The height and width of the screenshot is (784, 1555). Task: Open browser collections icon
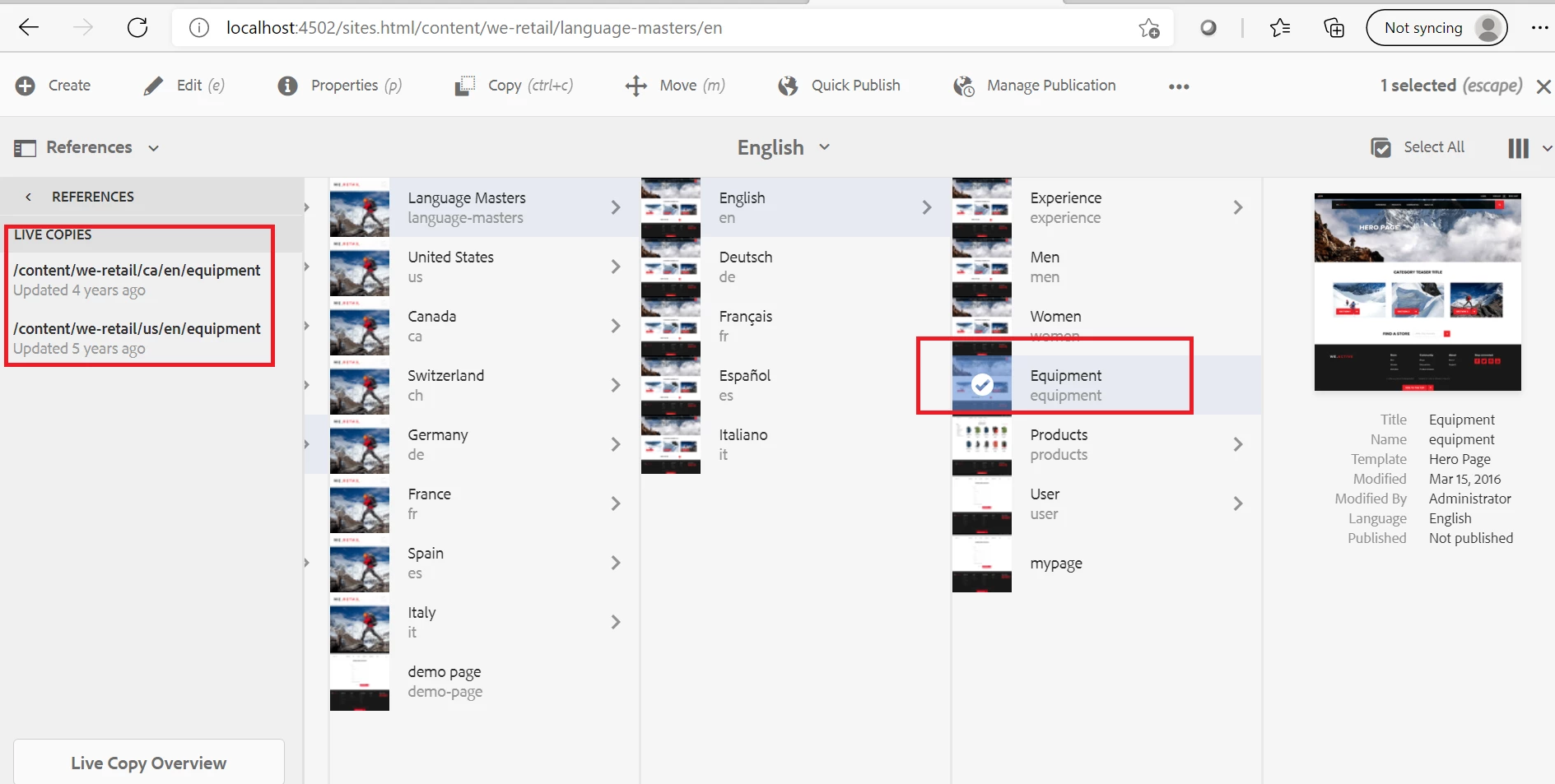1334,28
